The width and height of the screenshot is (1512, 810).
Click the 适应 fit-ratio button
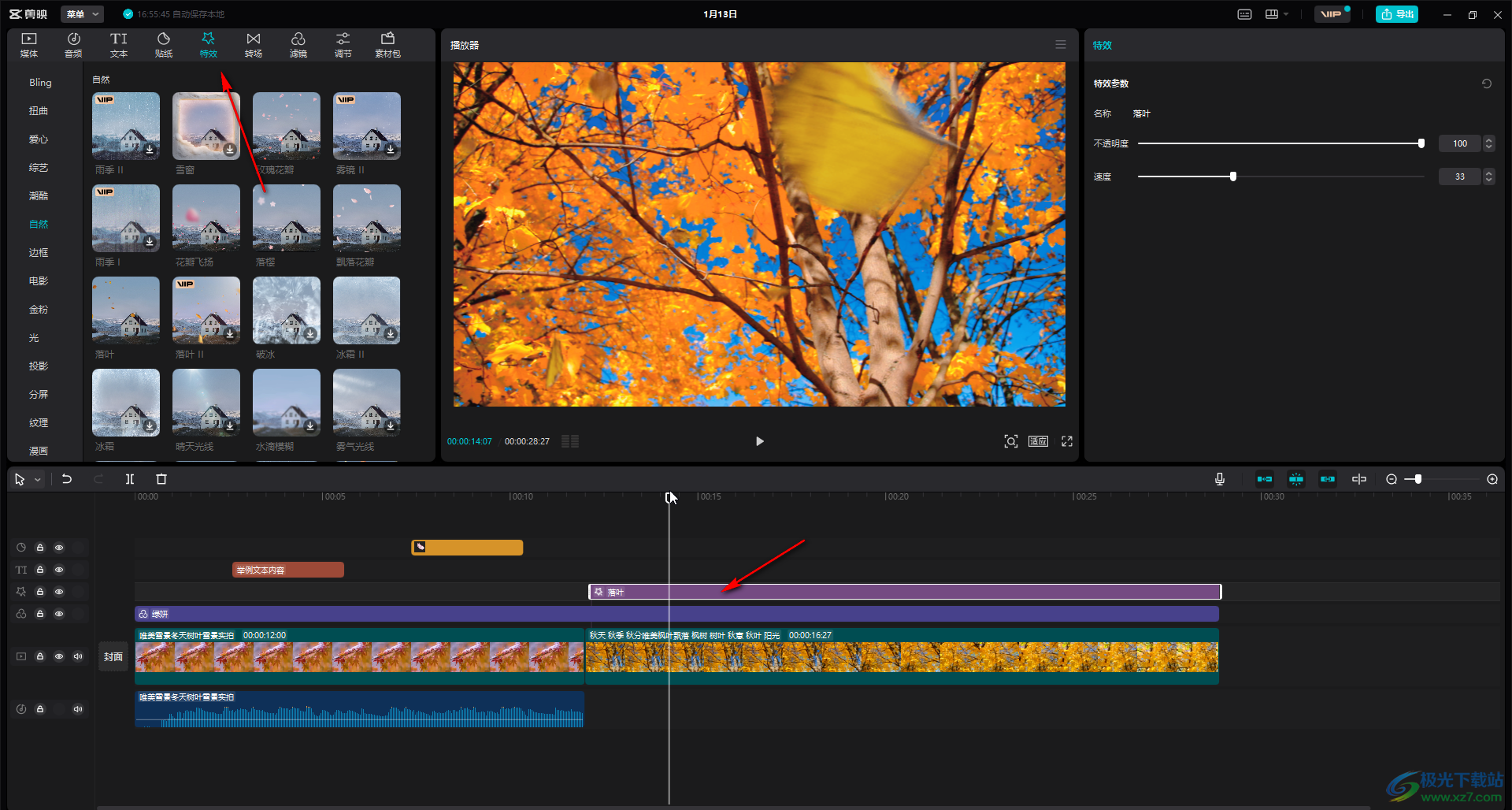pos(1038,441)
